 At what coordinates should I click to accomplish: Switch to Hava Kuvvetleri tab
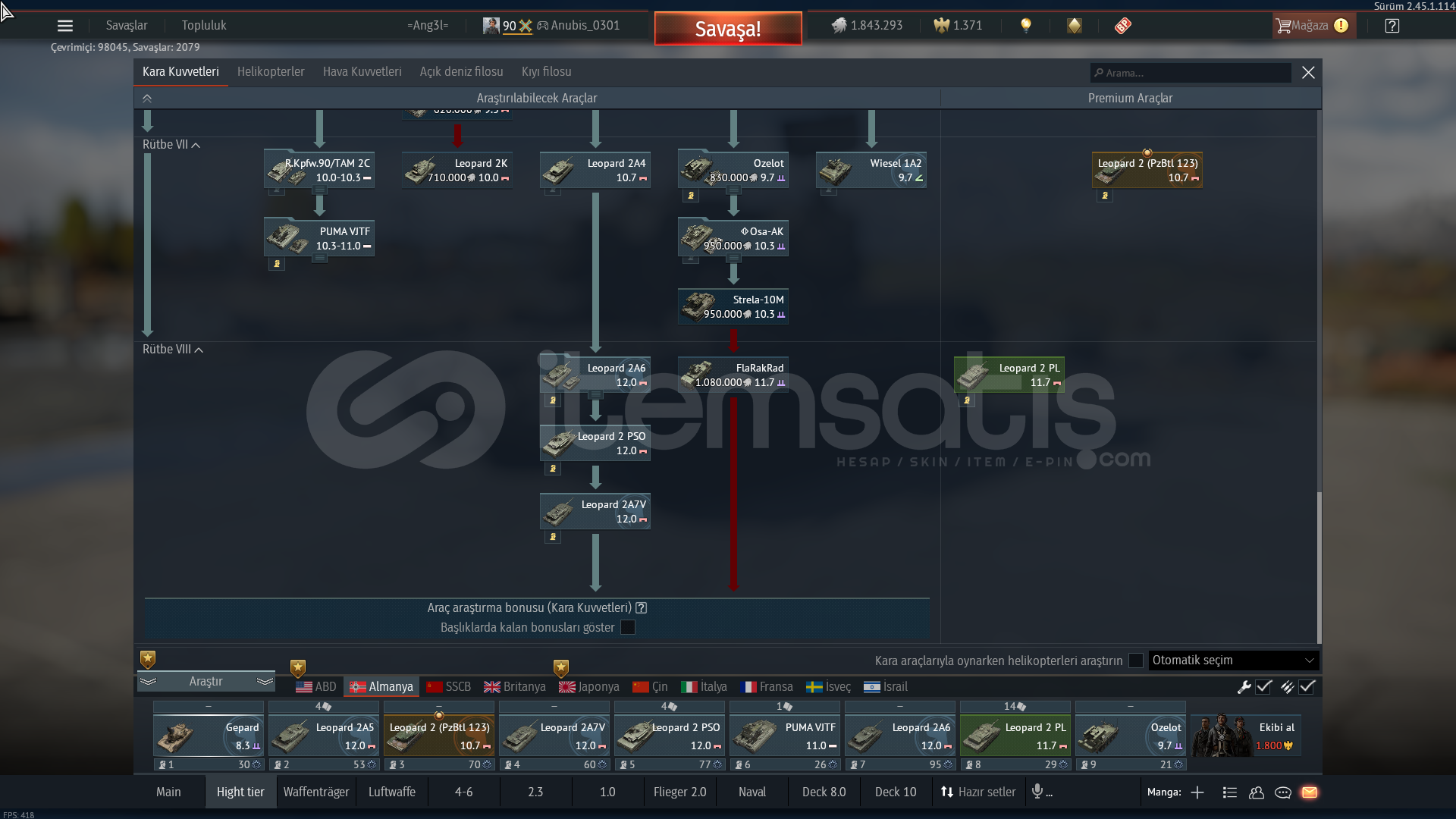coord(362,72)
